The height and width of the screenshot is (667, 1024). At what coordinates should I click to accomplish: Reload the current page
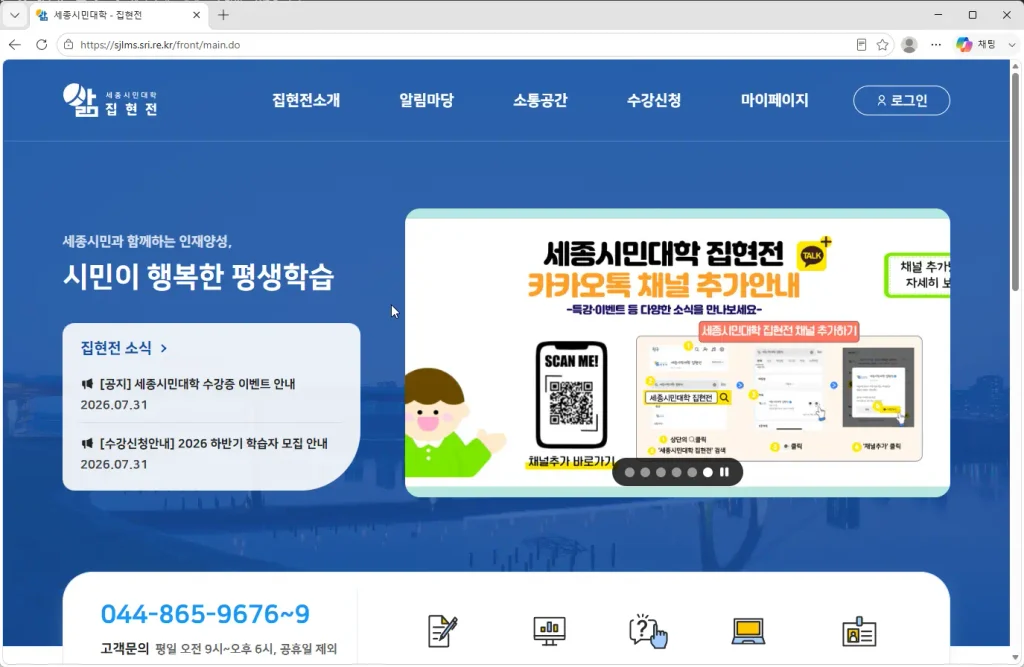pos(41,44)
